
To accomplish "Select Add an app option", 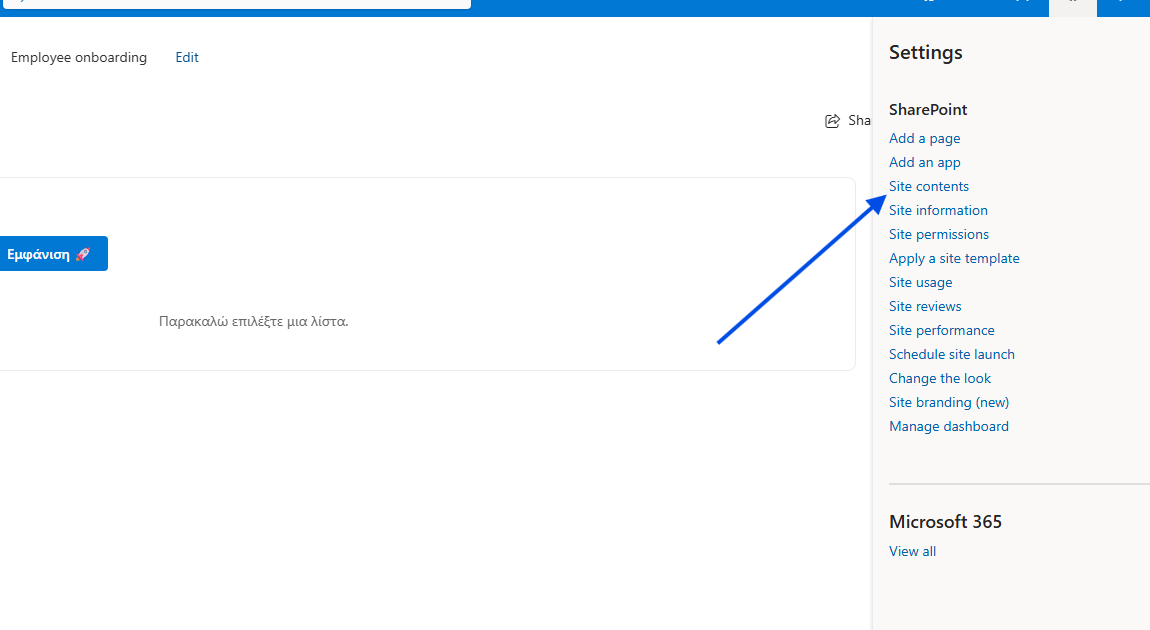I will (924, 163).
